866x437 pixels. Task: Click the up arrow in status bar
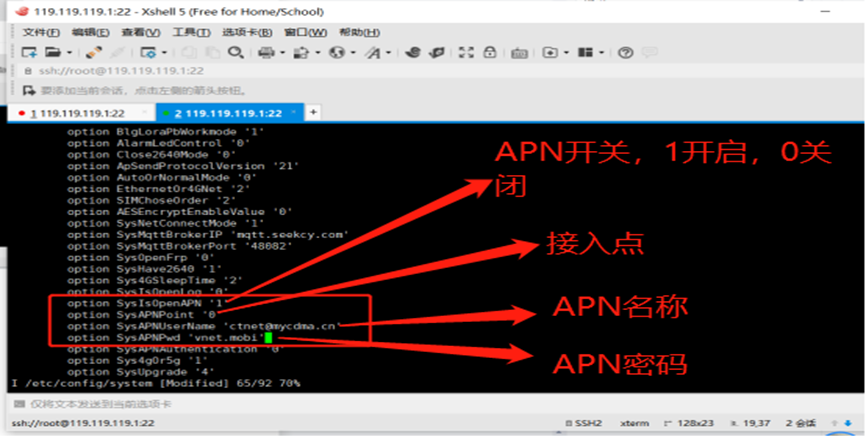pos(836,423)
